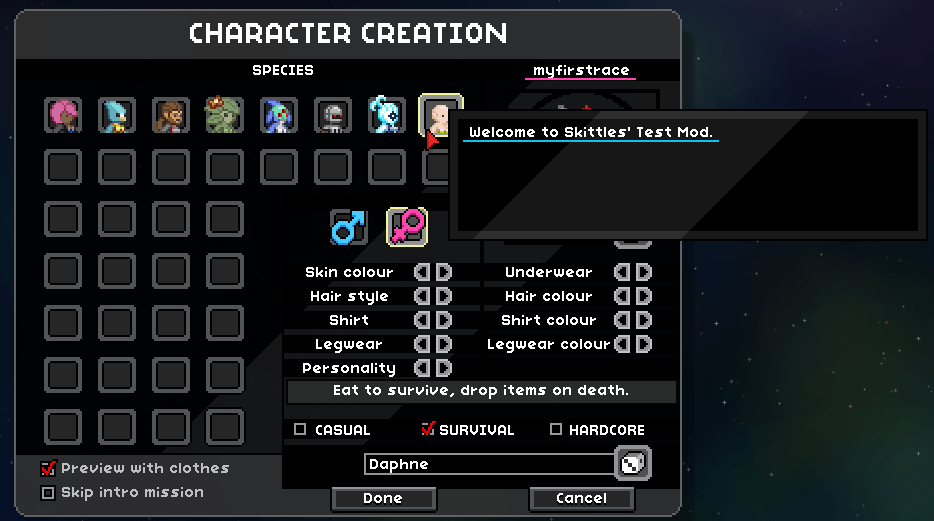Uncheck Preview with clothes
This screenshot has width=934, height=521.
(48, 468)
